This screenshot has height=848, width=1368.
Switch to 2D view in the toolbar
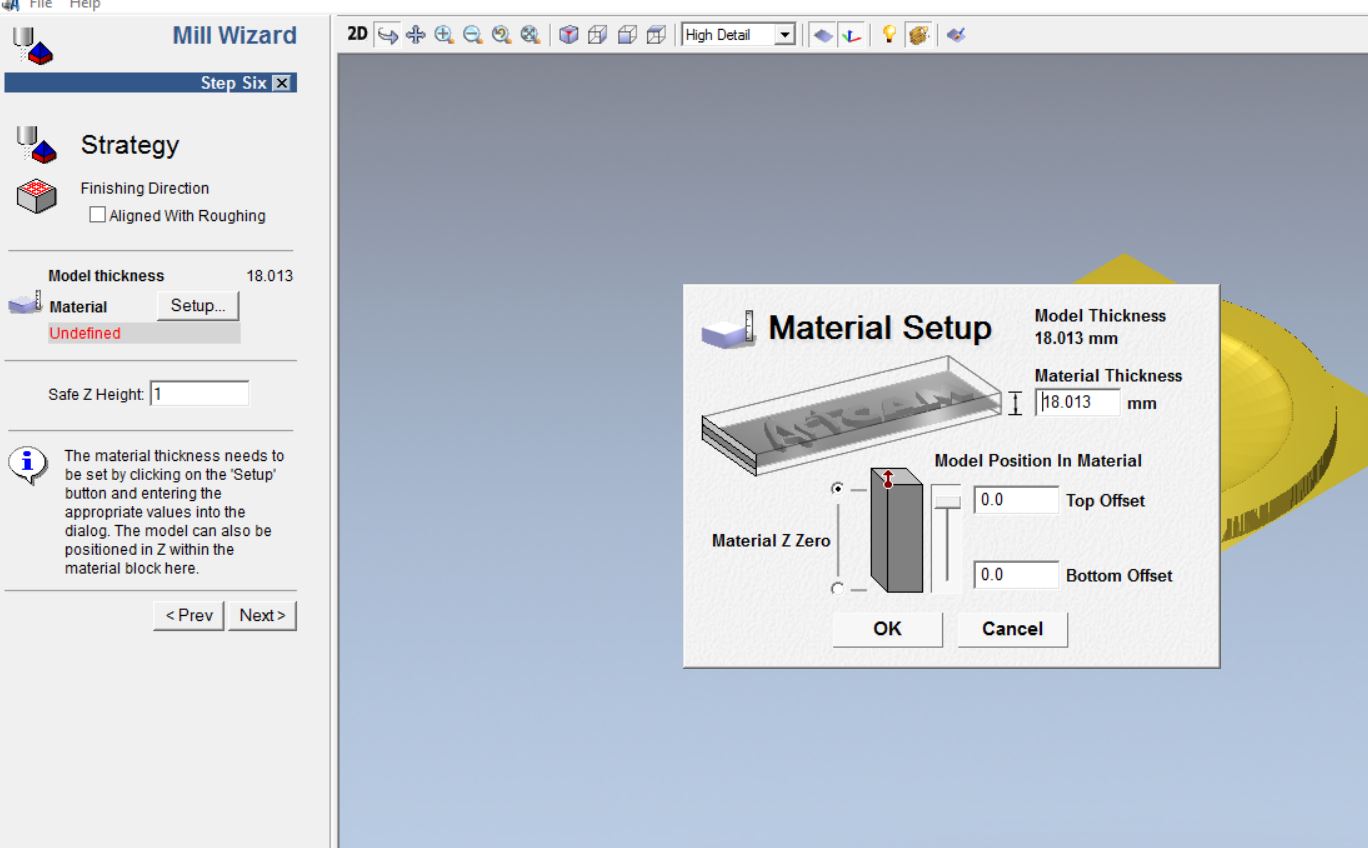pyautogui.click(x=357, y=35)
